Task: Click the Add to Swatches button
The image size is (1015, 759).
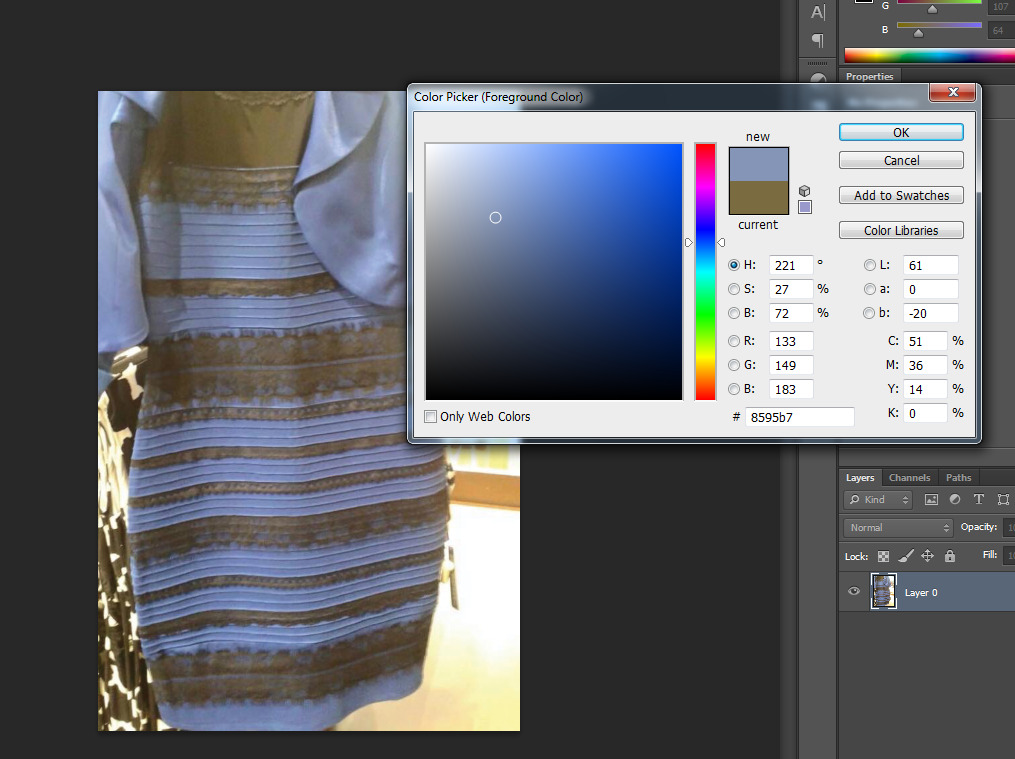Action: coord(901,196)
